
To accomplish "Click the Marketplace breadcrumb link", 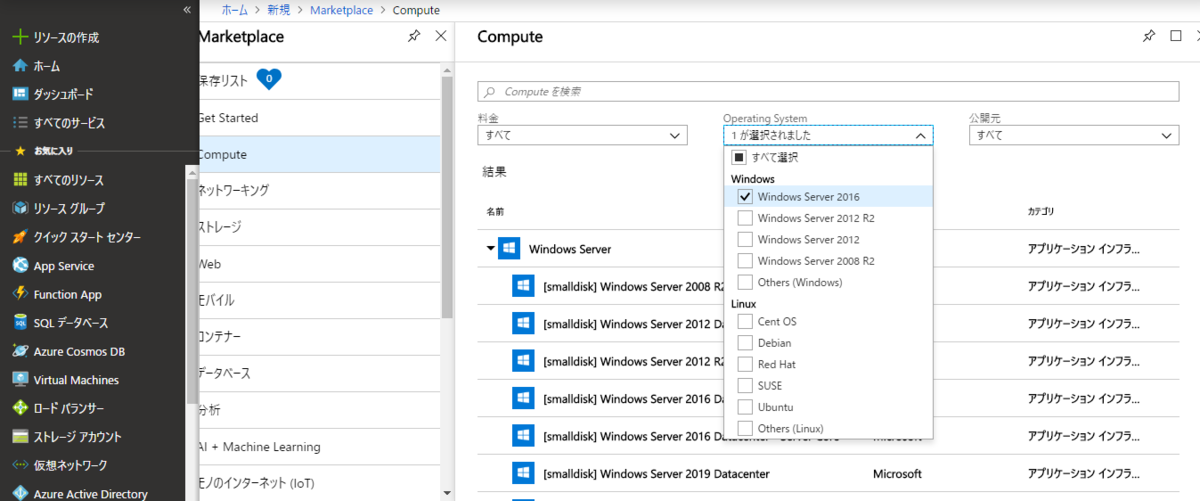I will [340, 10].
